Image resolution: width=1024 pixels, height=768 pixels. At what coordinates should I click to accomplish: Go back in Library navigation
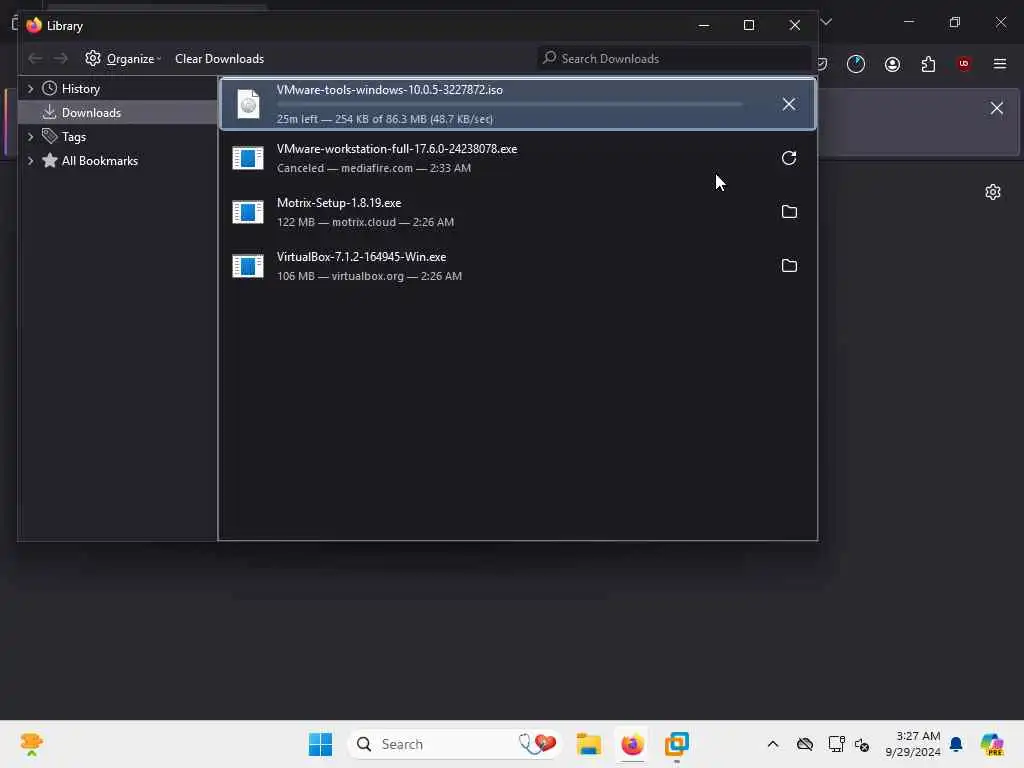click(x=35, y=59)
